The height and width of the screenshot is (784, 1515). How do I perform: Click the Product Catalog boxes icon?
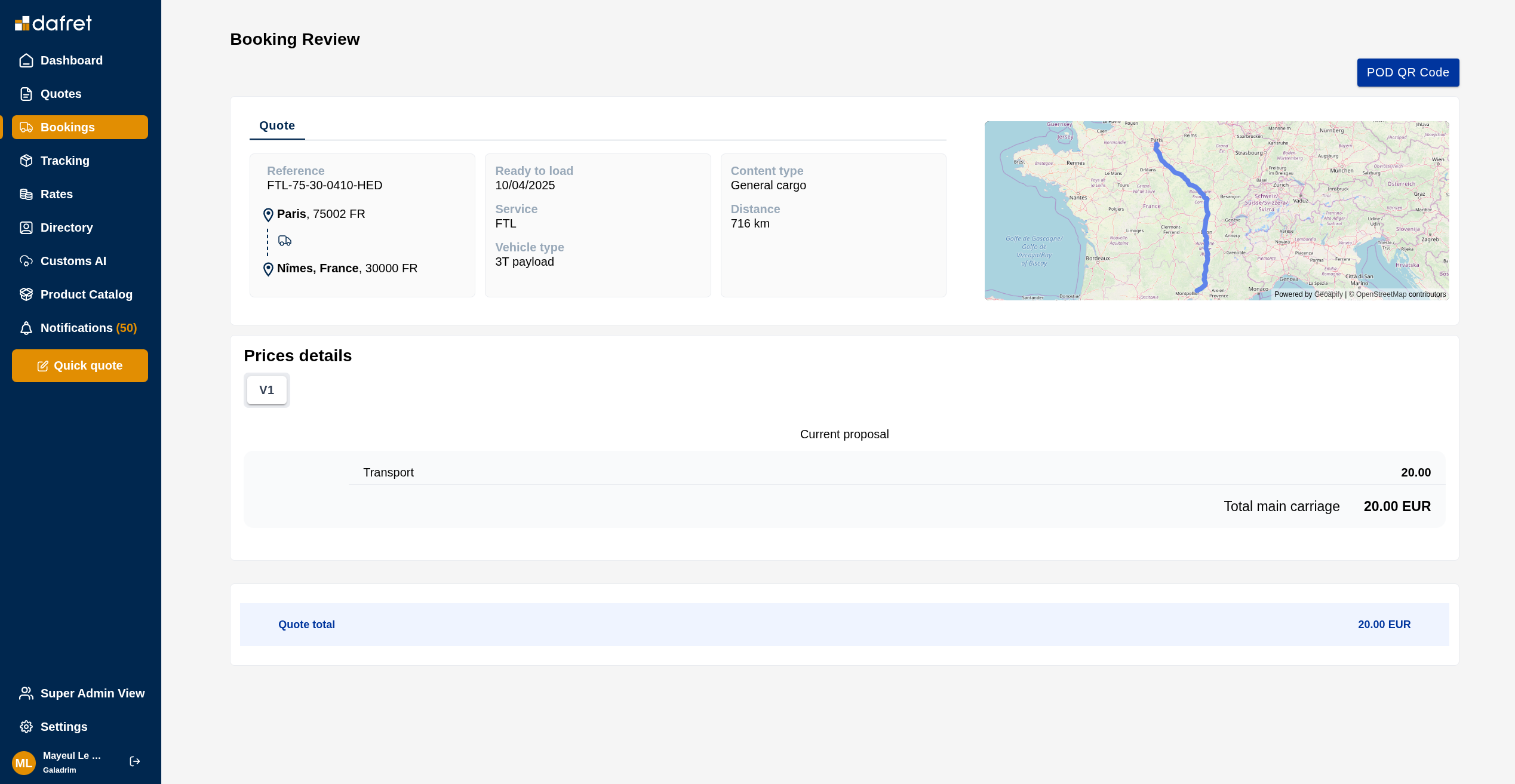[26, 294]
